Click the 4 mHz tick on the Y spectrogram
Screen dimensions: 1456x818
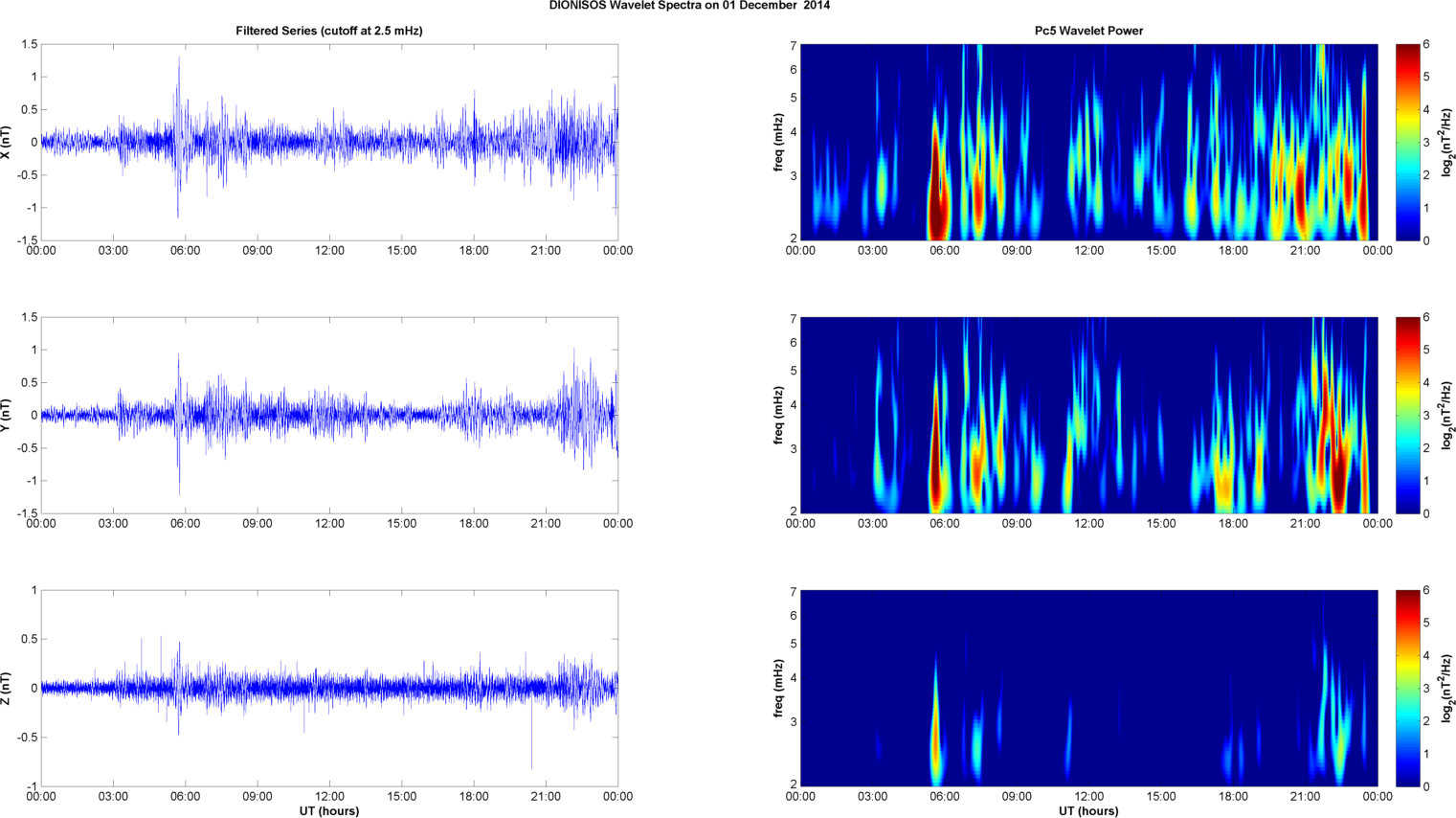coord(794,406)
